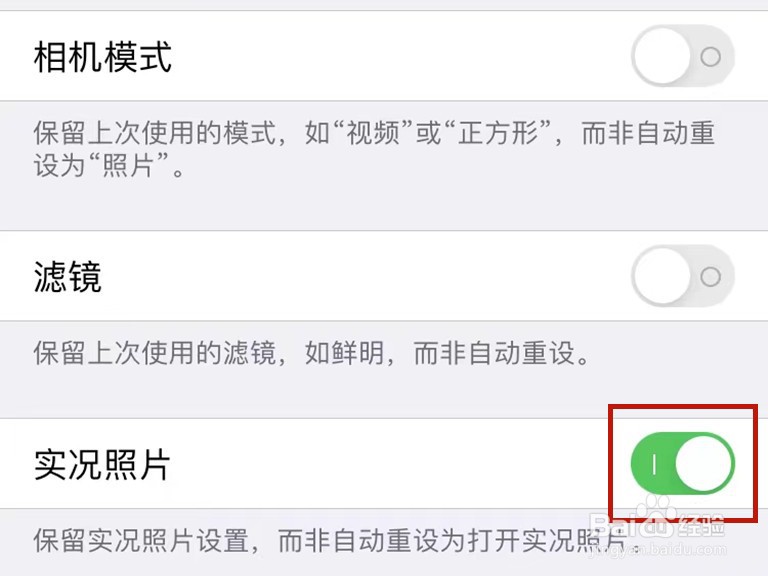Click the white knob of 滤镜 switch
This screenshot has width=768, height=576.
(x=662, y=276)
